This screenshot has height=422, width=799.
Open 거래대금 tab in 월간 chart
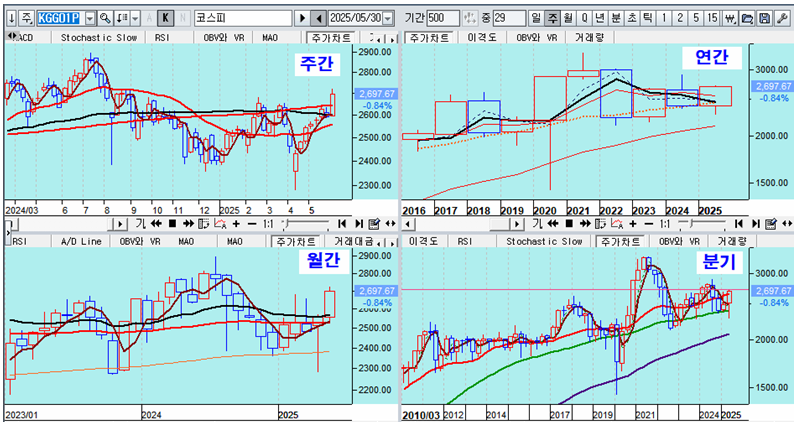pyautogui.click(x=354, y=241)
